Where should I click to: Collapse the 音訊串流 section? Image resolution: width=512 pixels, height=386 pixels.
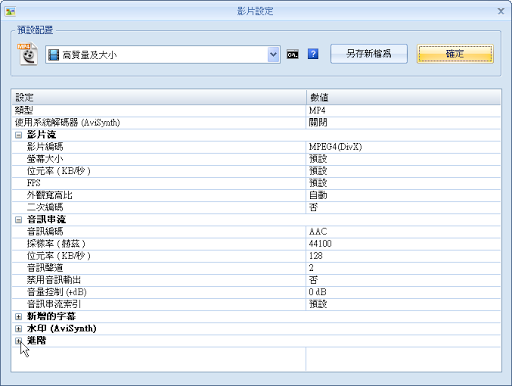coord(19,220)
